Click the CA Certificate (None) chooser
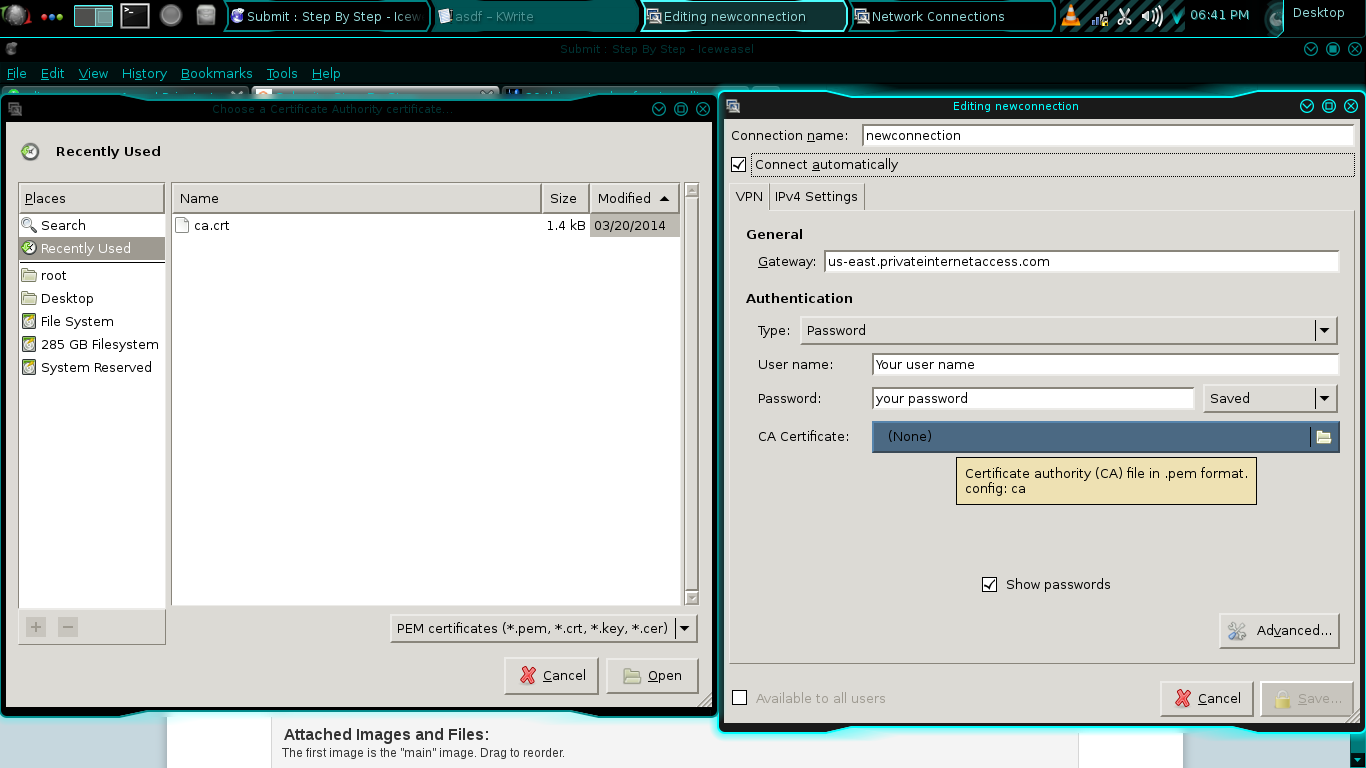Screen dimensions: 1366x768 tap(1091, 436)
